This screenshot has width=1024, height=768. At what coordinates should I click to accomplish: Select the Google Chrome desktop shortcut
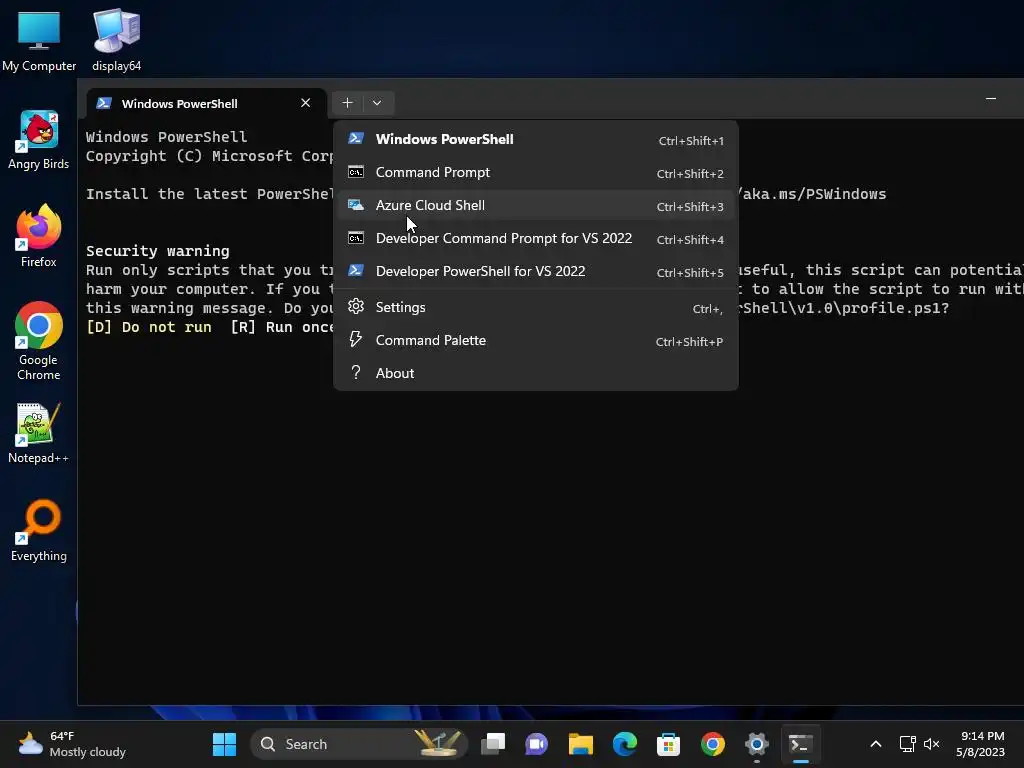[39, 341]
